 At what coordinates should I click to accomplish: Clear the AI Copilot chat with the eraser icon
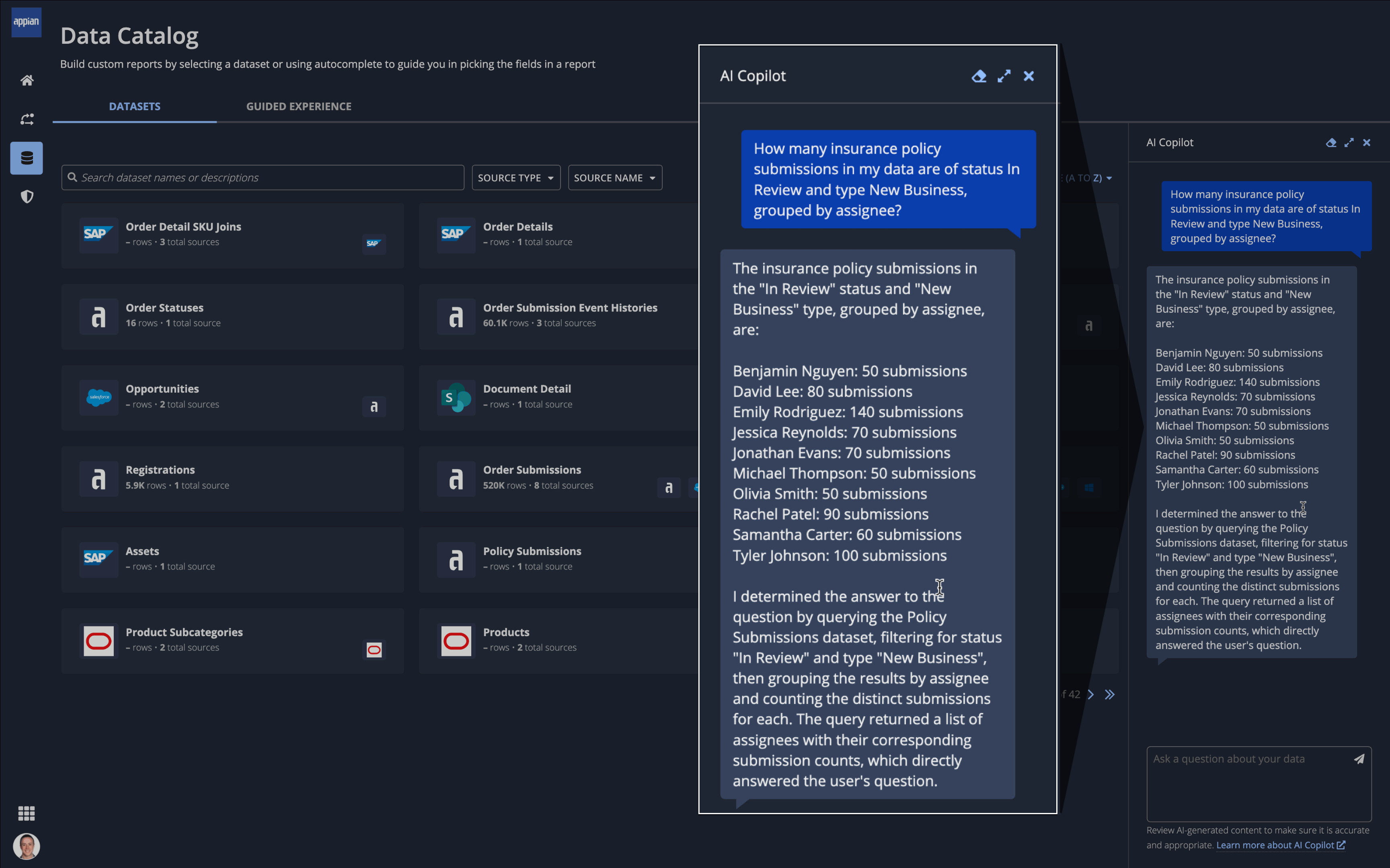(x=978, y=76)
